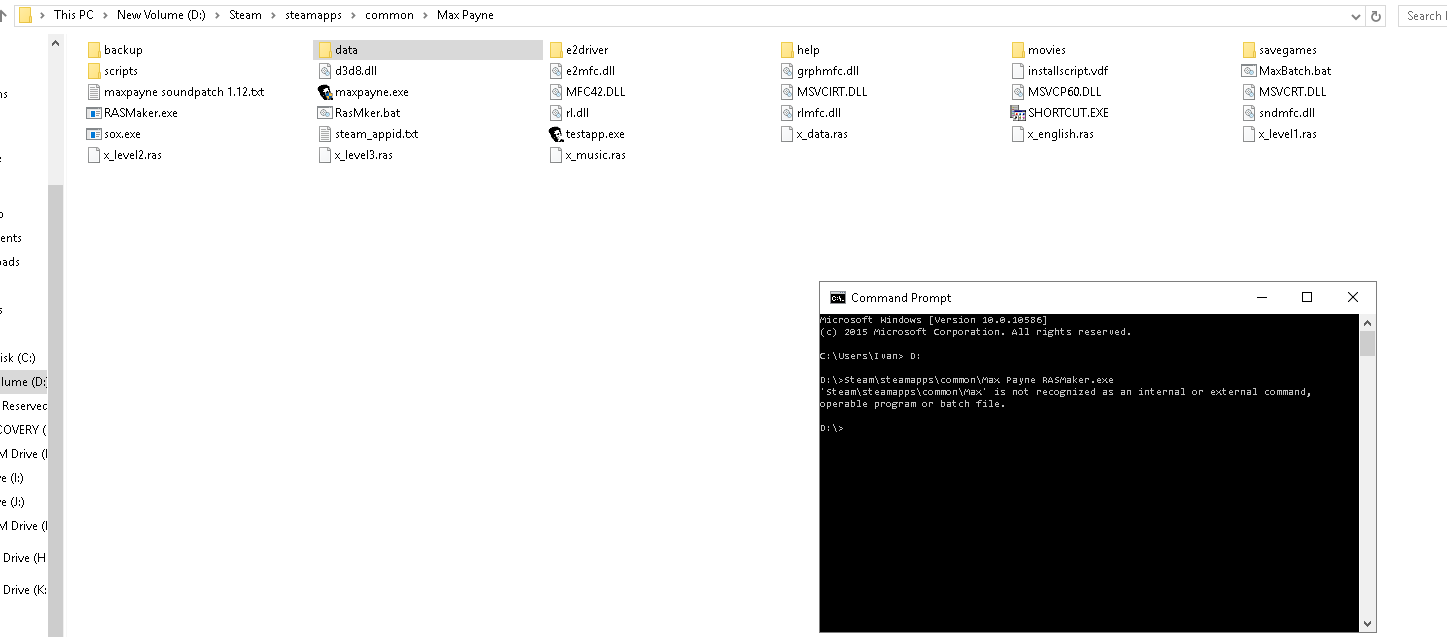Click the MaxBatch.bat file icon
Viewport: 1447px width, 637px height.
click(1249, 71)
